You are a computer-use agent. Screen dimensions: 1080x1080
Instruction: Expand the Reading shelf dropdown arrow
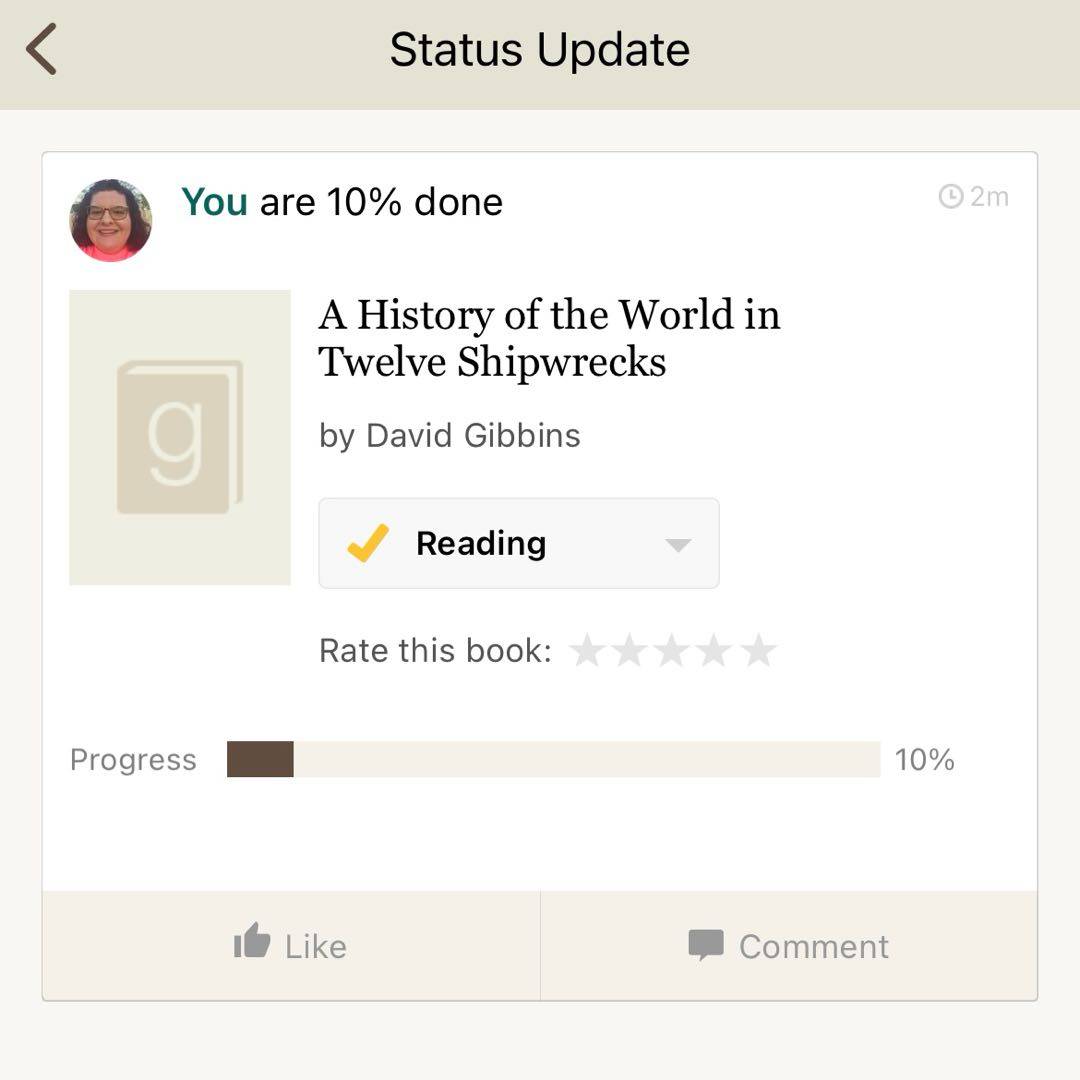tap(678, 545)
